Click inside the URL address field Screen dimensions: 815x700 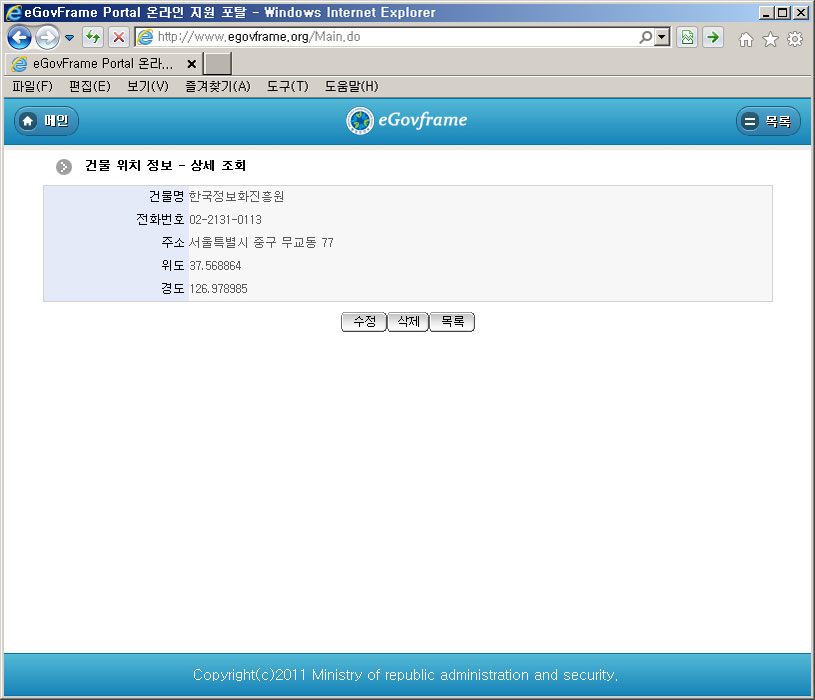390,38
